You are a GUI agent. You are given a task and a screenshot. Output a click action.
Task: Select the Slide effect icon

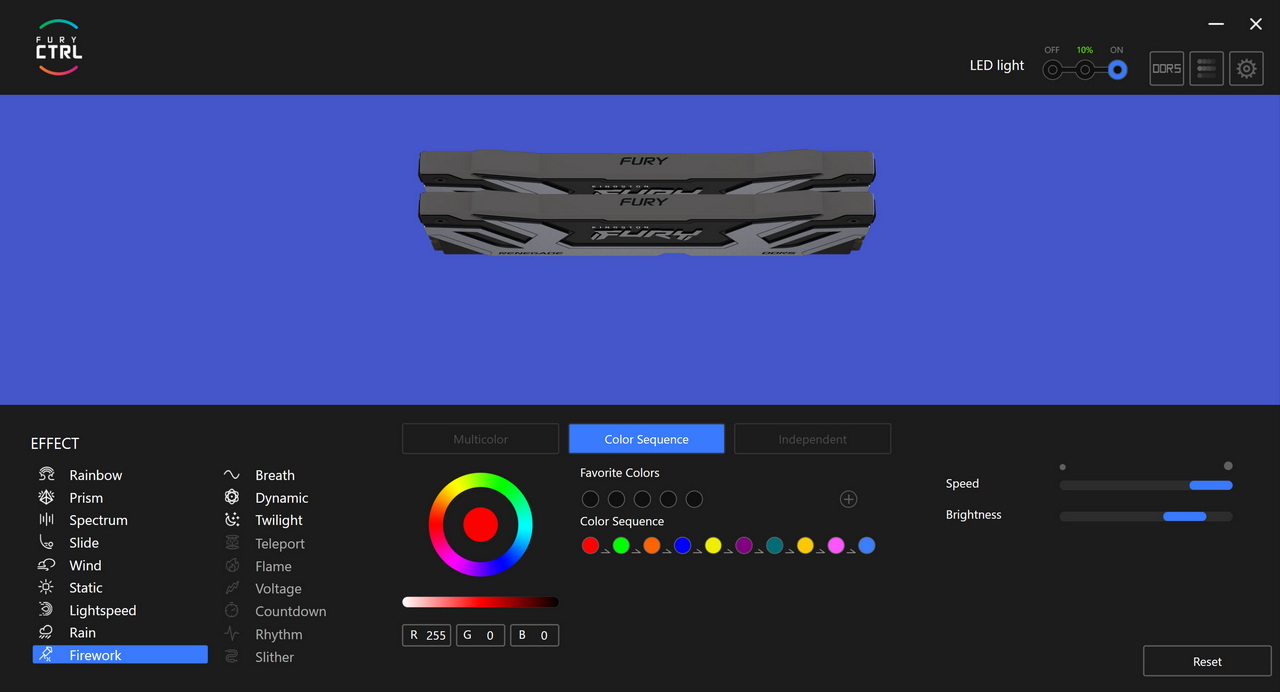point(46,542)
